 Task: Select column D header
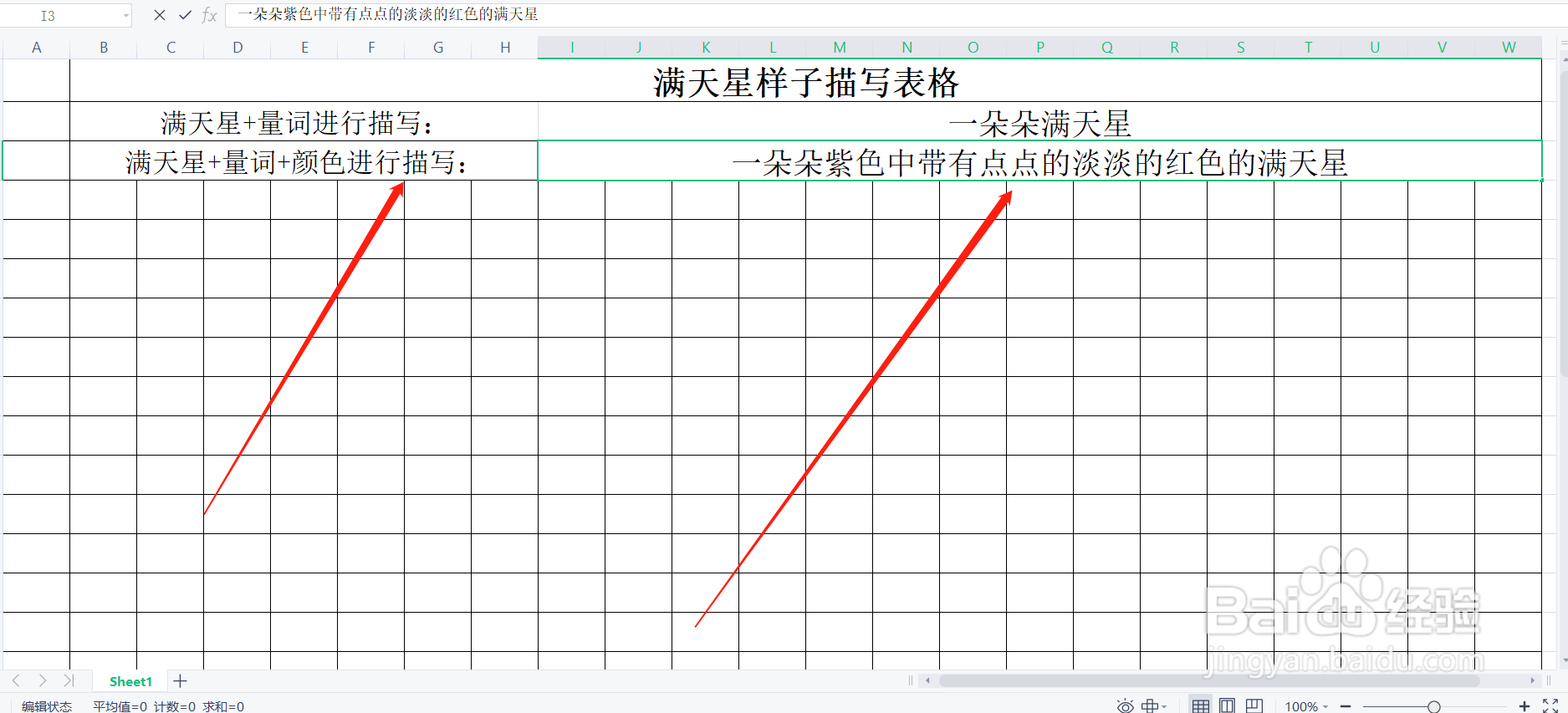coord(237,48)
